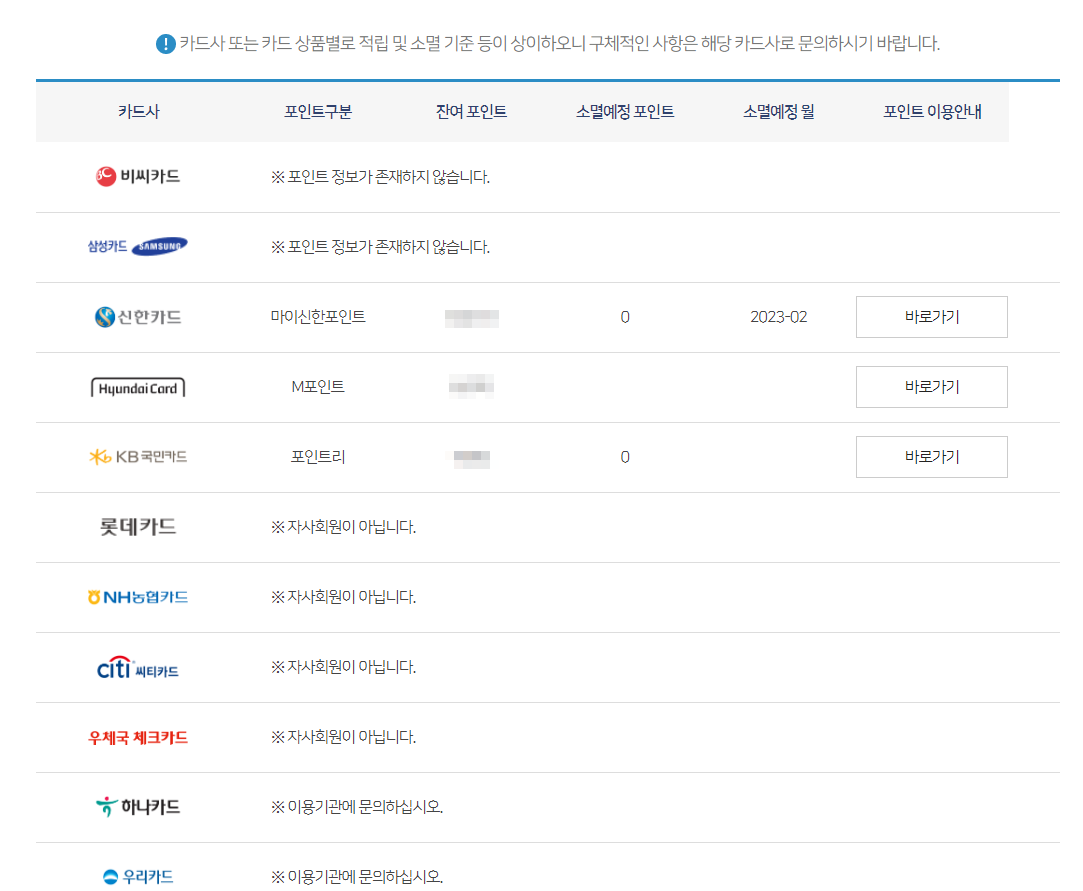Click 우리카드 이용기관에 문의하십시오 message

tap(357, 877)
